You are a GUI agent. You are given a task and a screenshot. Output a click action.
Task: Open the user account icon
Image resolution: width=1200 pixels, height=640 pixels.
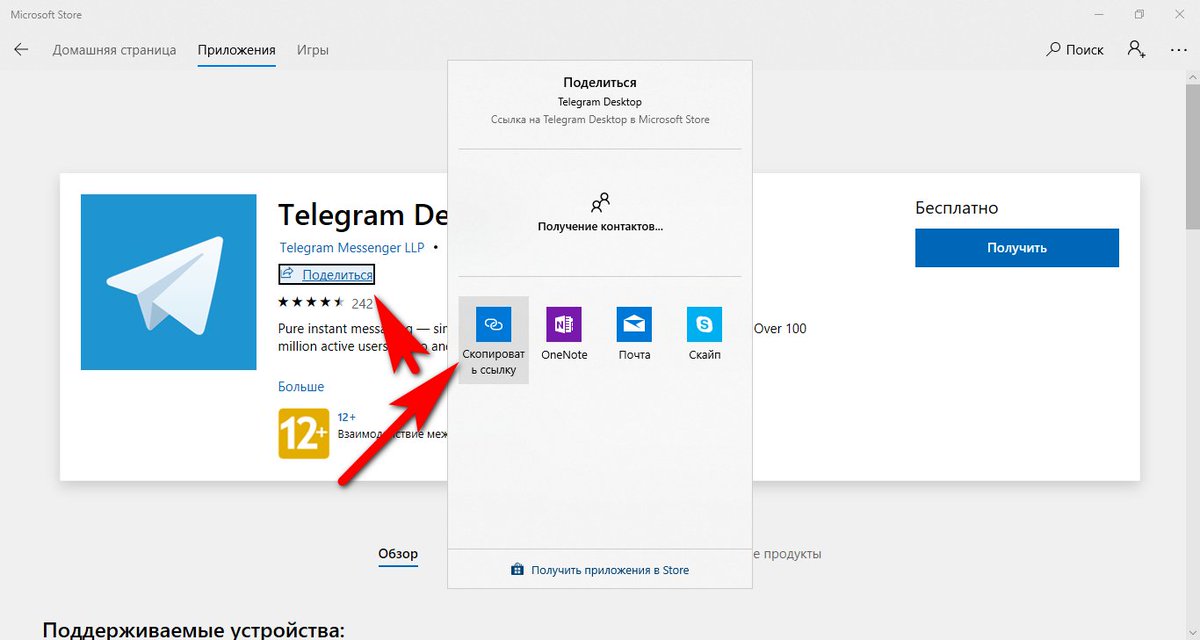click(1137, 49)
